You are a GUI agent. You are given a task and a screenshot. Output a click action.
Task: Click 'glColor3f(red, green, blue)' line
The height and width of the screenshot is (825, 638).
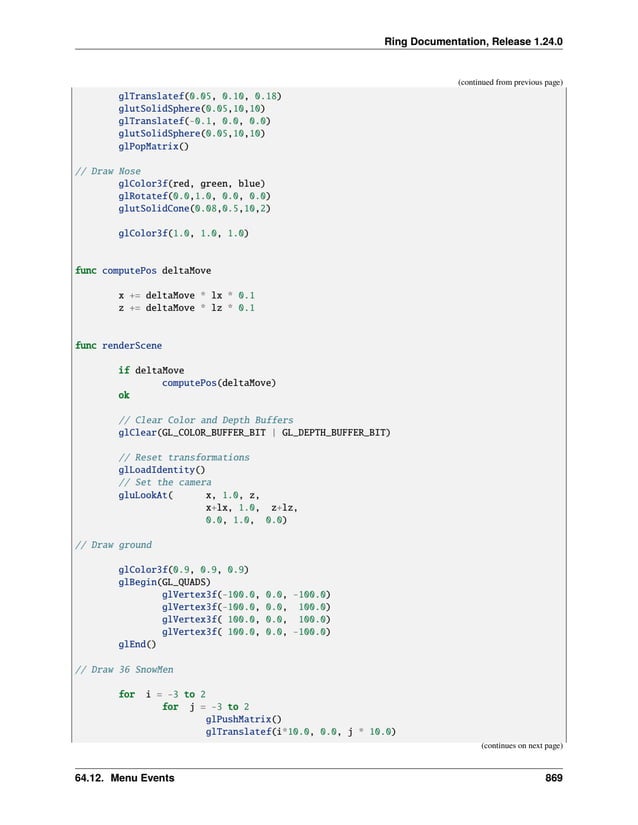coord(191,184)
